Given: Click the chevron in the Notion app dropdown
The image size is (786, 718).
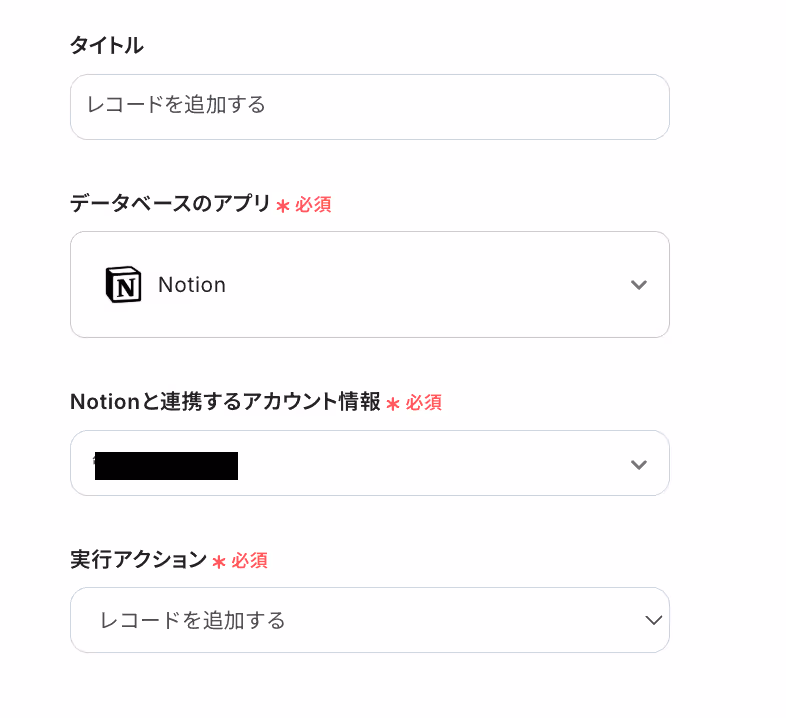Looking at the screenshot, I should tap(639, 285).
